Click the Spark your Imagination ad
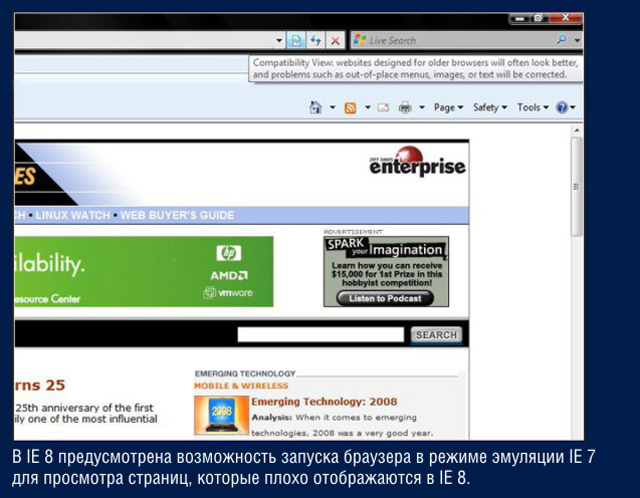 point(386,271)
